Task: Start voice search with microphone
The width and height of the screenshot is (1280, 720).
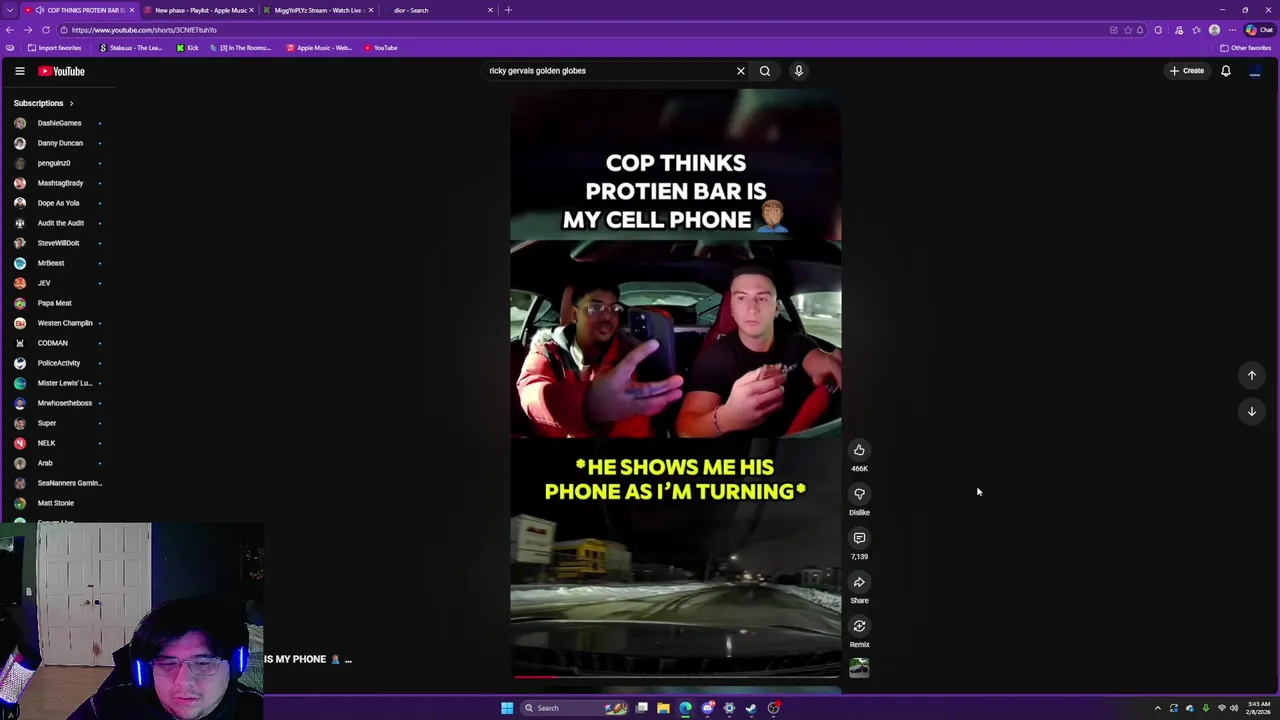Action: [x=799, y=71]
